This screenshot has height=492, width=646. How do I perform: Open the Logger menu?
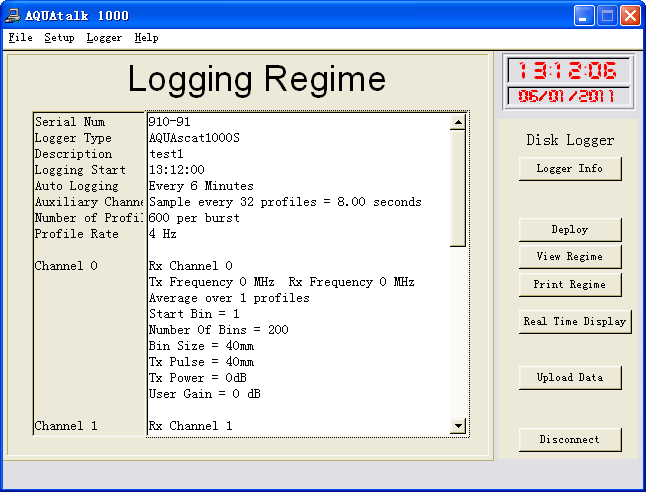pos(104,38)
